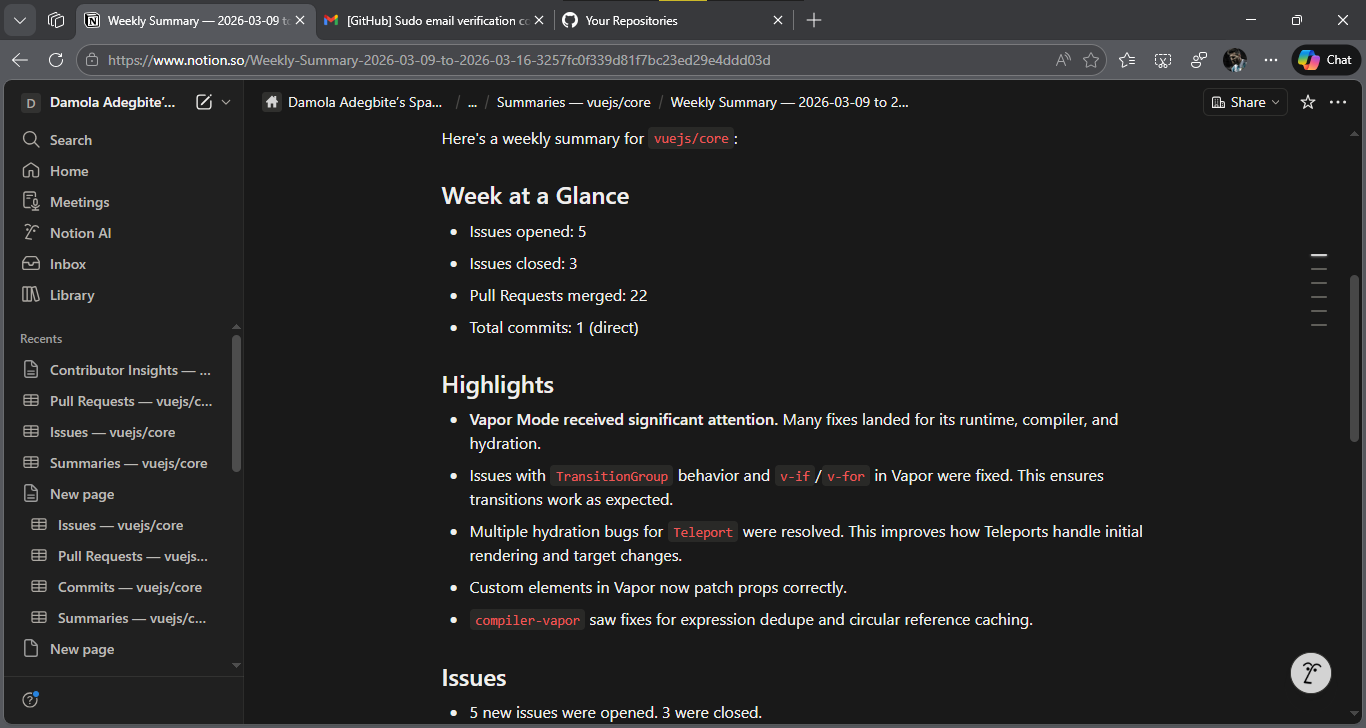Open Commits — vuejs/core sidebar item
The height and width of the screenshot is (728, 1366).
pyautogui.click(x=121, y=587)
